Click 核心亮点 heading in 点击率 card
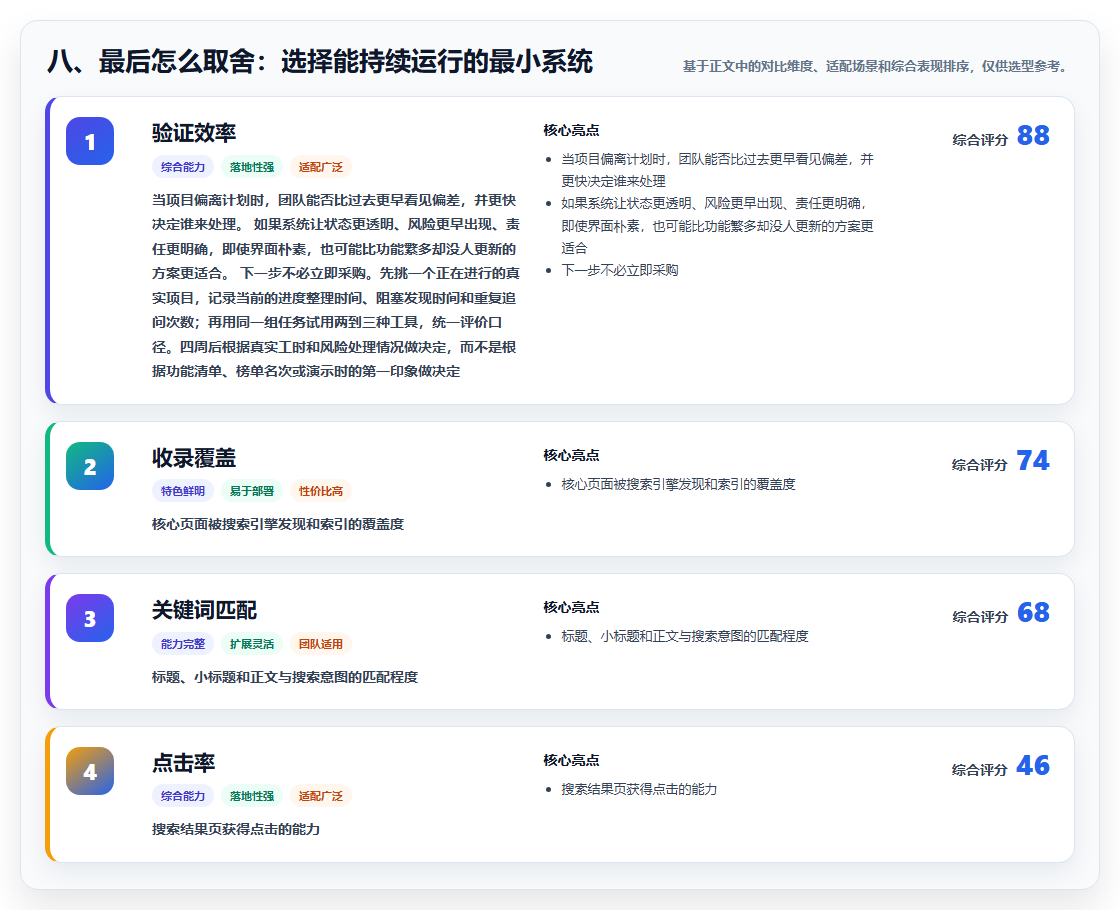The height and width of the screenshot is (910, 1120). click(571, 760)
